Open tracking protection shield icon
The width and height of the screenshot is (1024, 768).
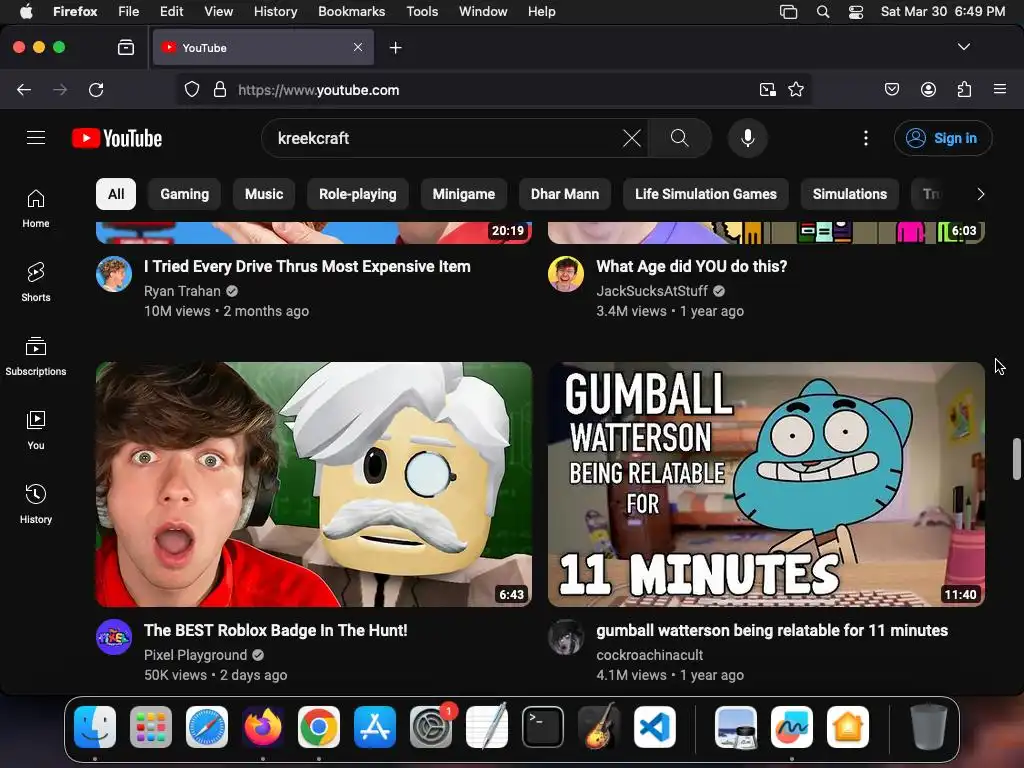pos(192,89)
